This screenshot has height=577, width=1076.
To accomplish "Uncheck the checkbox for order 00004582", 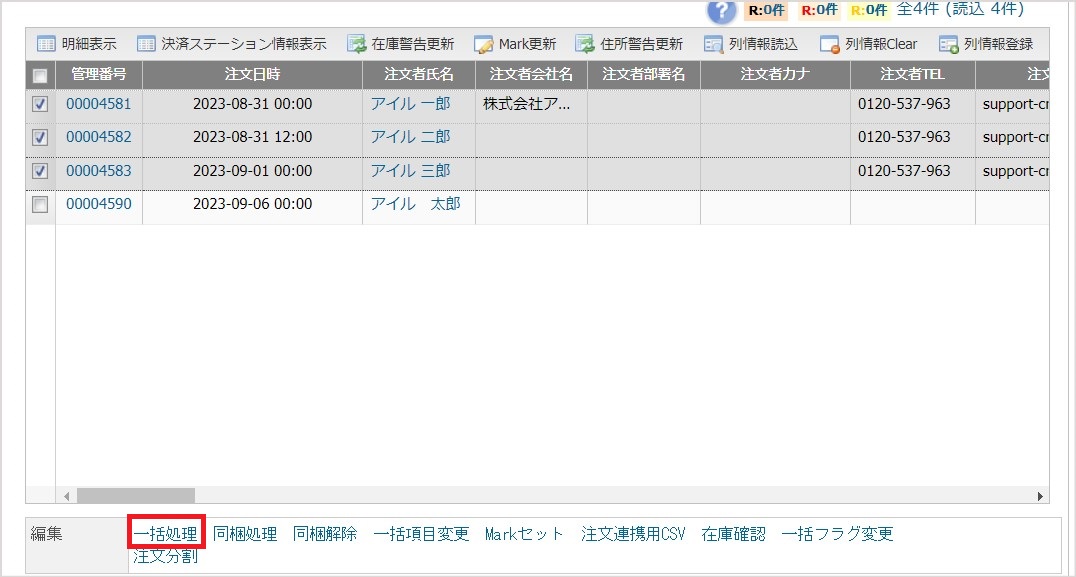I will click(x=40, y=137).
